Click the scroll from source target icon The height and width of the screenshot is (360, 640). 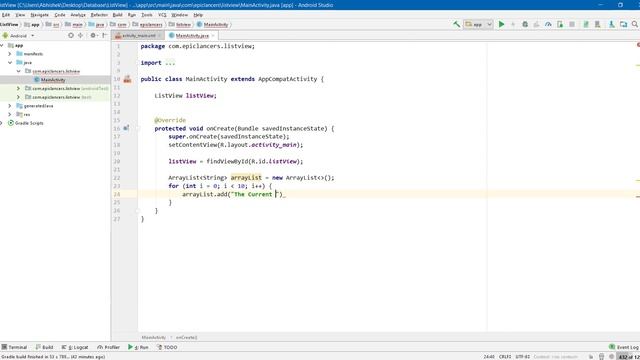(71, 36)
